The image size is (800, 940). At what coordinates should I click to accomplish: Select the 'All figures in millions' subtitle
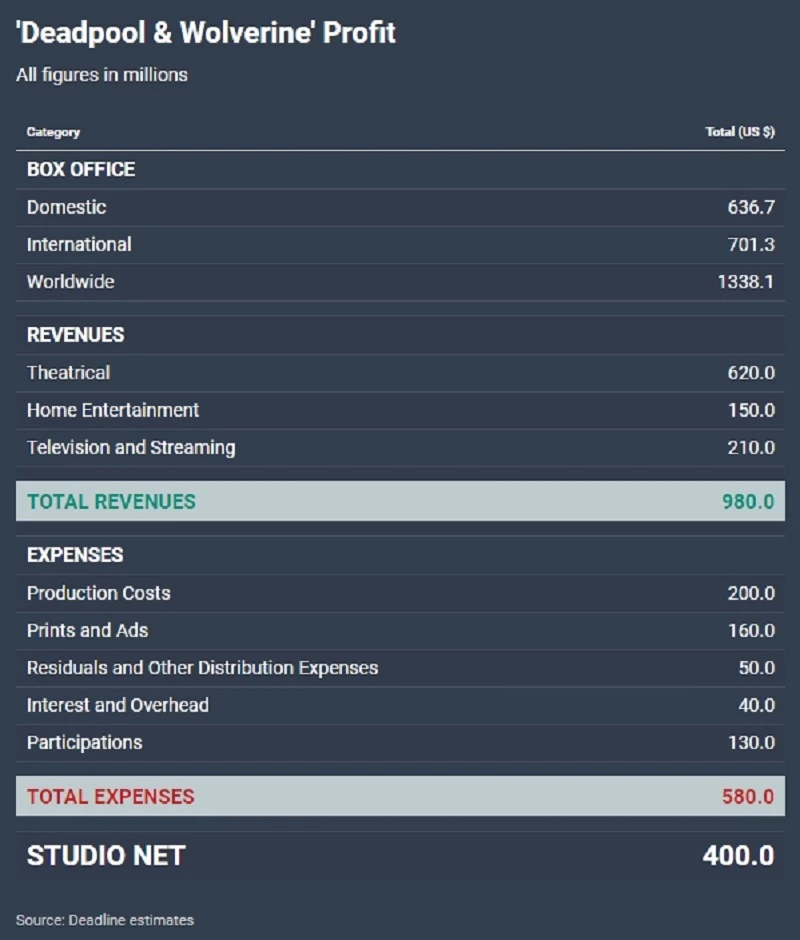tap(102, 75)
